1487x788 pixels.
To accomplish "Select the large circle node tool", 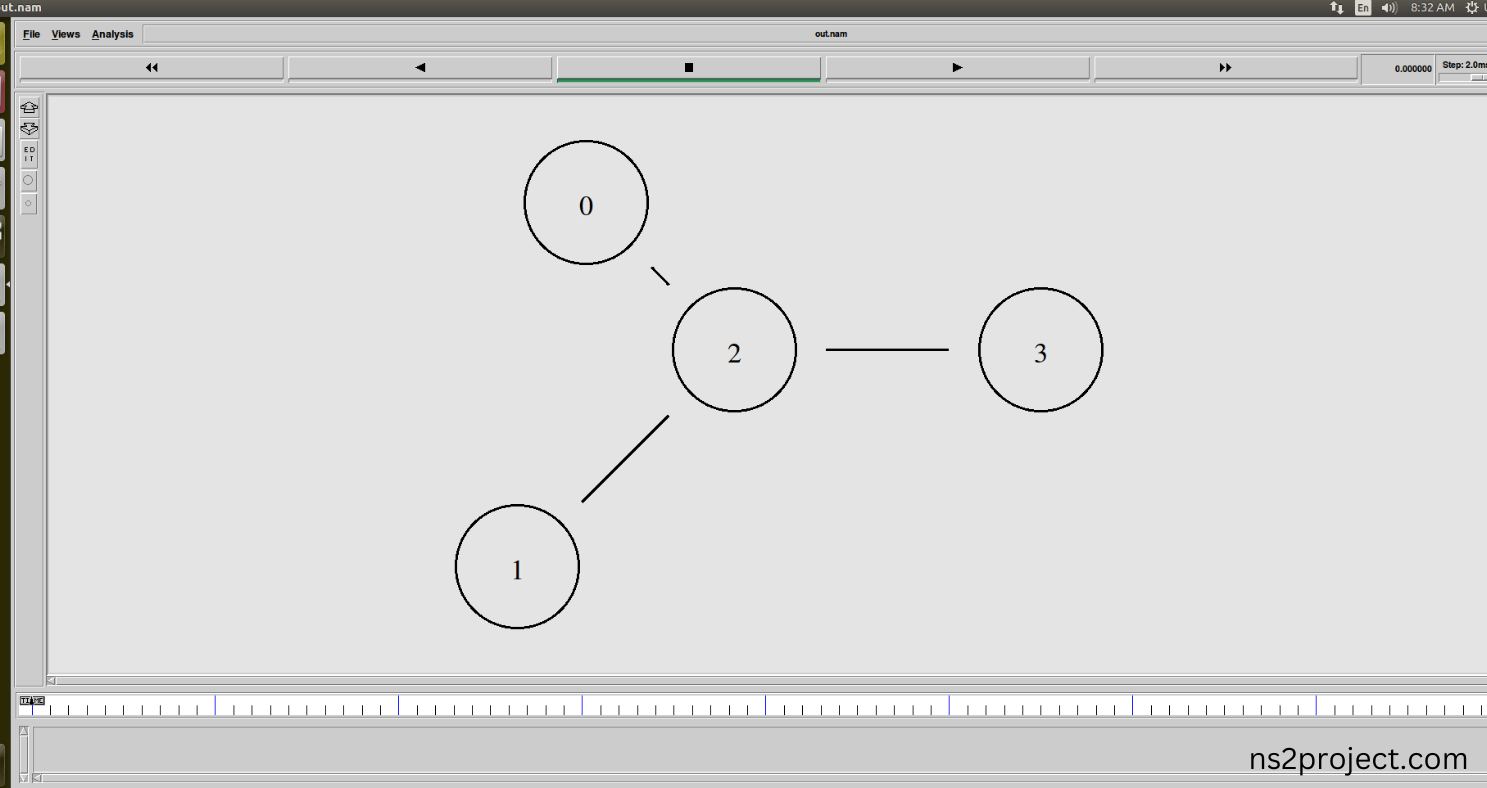I will 29,181.
